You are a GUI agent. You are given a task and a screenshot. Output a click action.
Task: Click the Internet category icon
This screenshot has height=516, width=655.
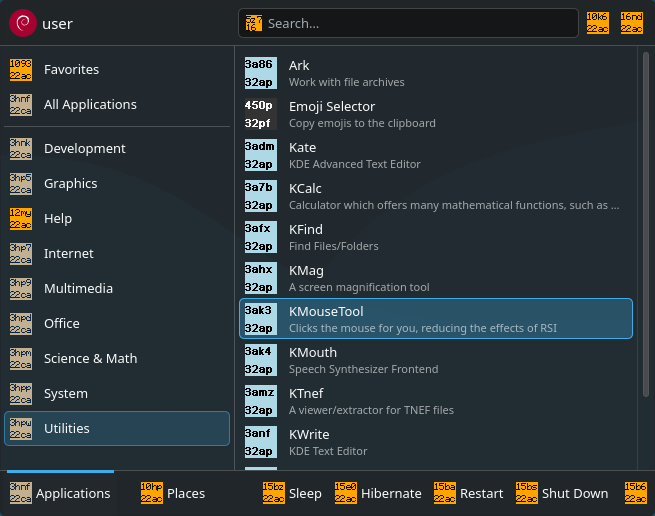tap(21, 254)
